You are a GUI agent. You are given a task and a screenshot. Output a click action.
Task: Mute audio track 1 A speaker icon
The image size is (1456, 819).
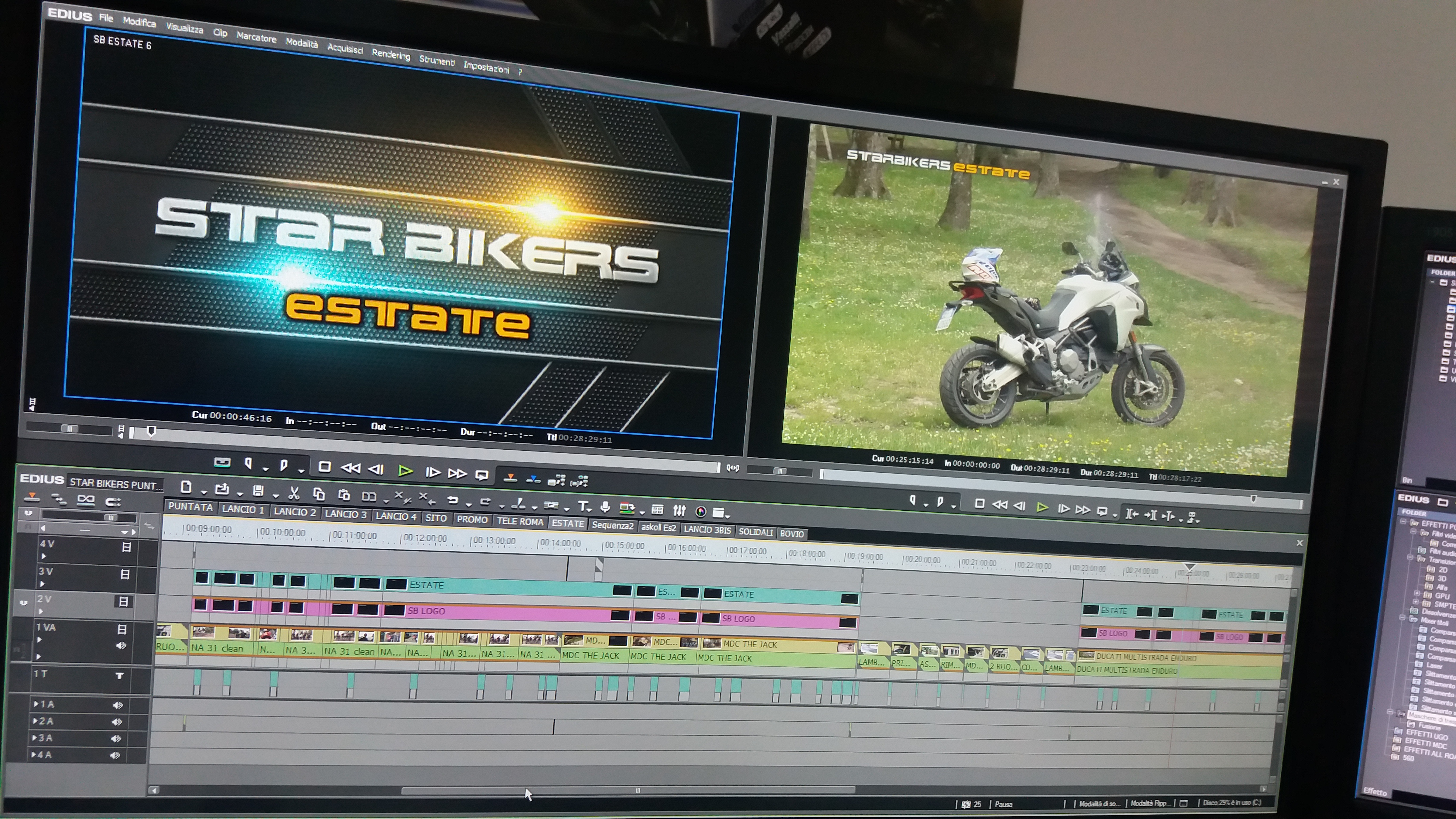point(117,705)
